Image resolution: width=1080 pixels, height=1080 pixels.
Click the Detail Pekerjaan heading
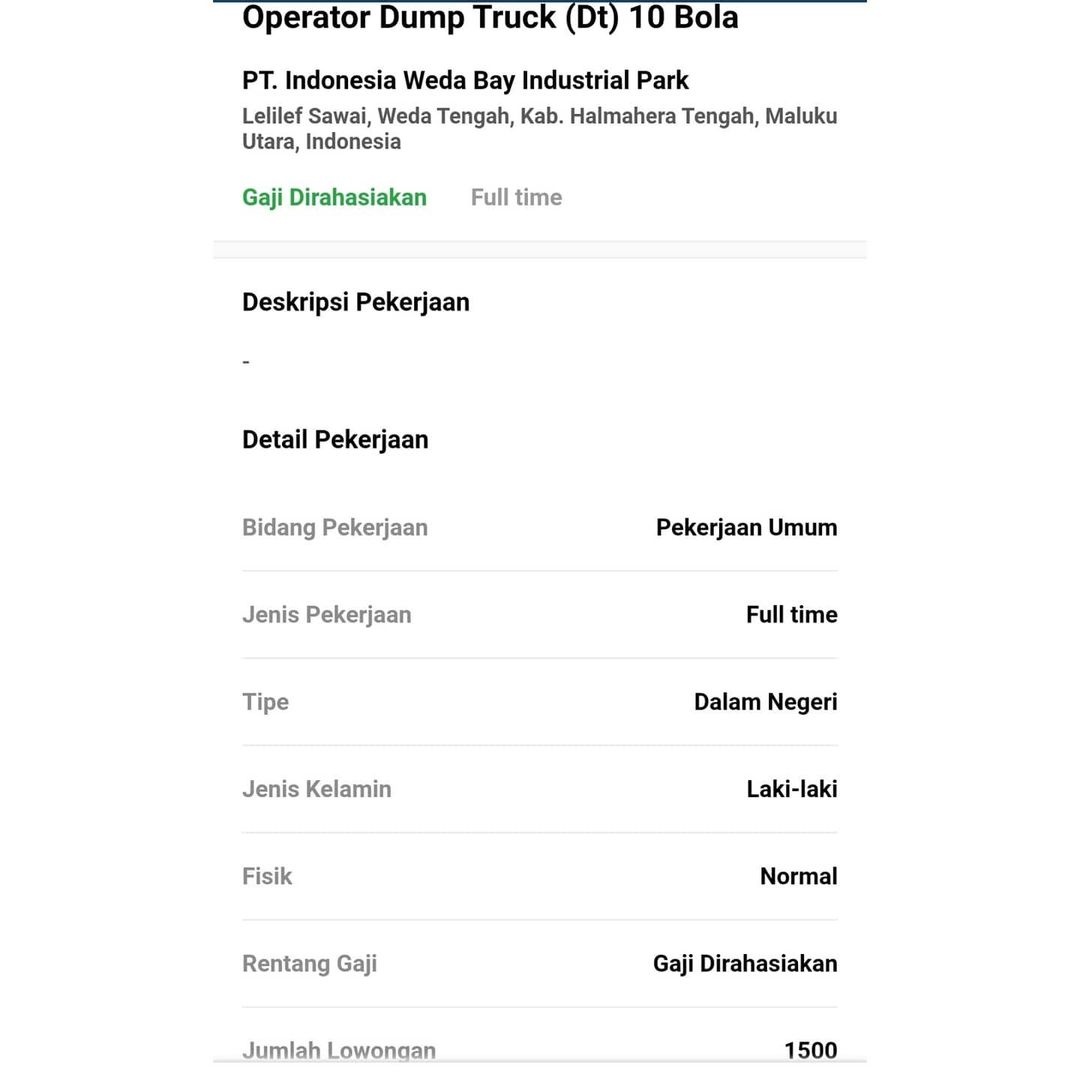335,440
